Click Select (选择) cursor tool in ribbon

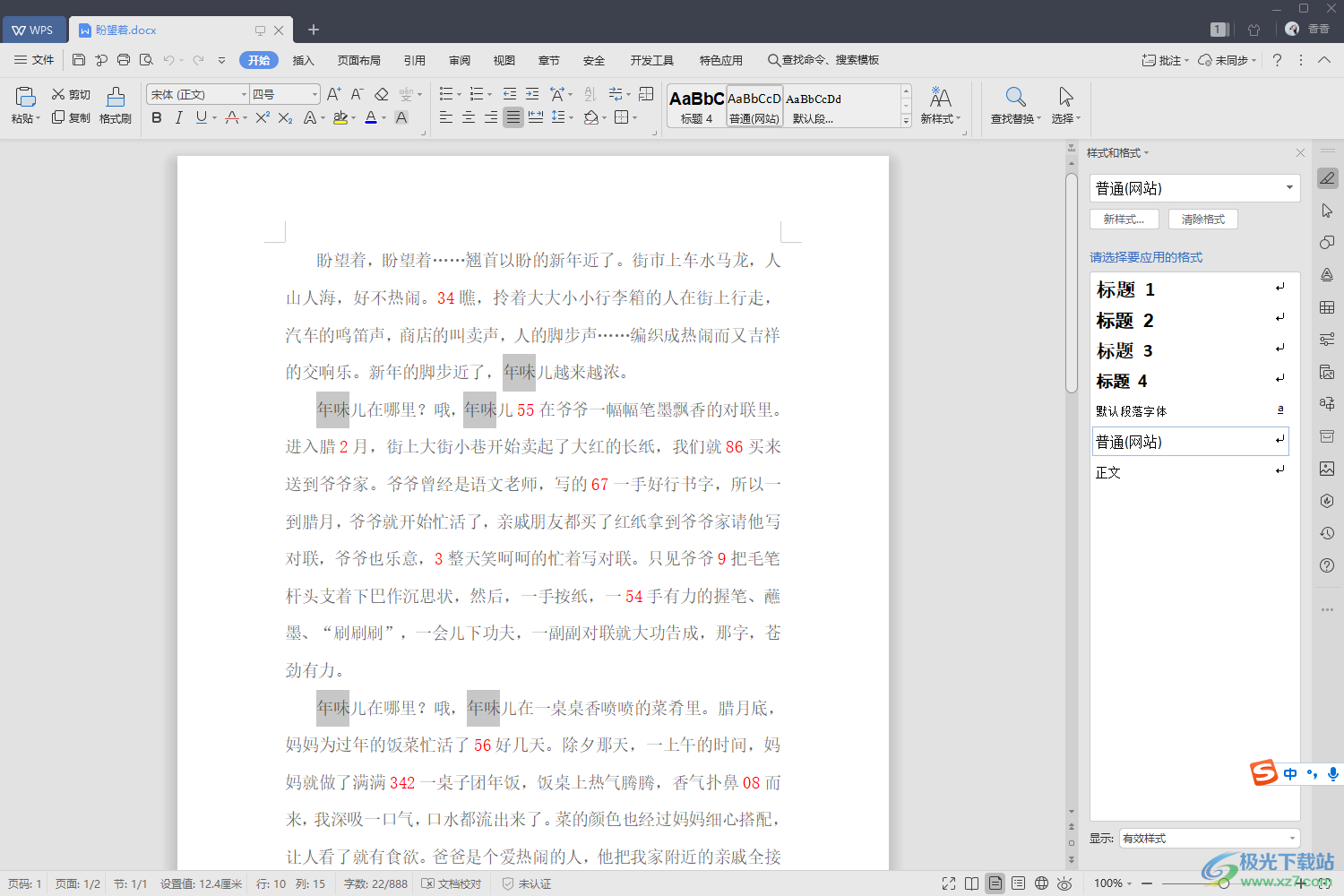click(x=1066, y=106)
